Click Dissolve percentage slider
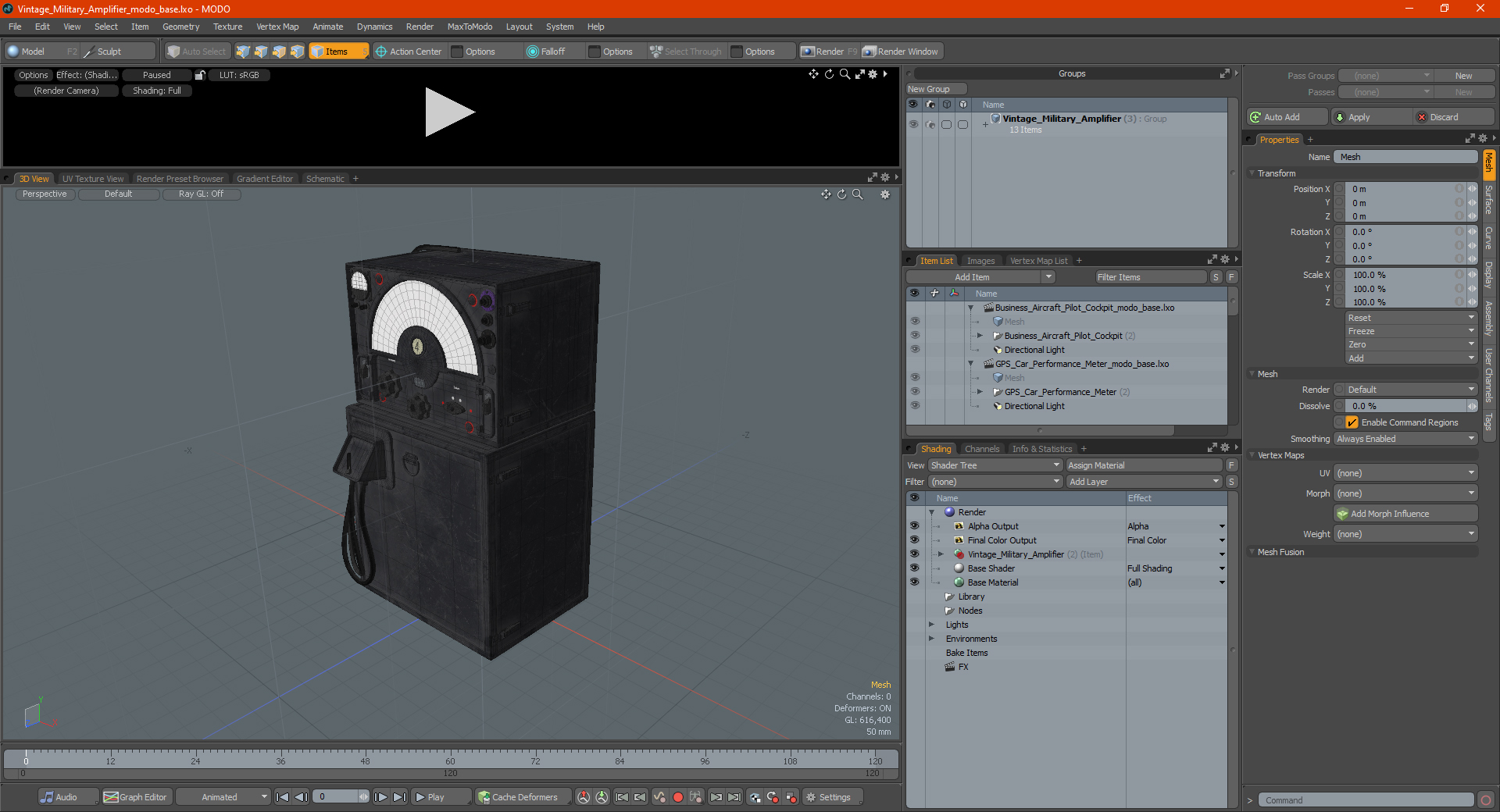This screenshot has width=1500, height=812. click(1405, 406)
